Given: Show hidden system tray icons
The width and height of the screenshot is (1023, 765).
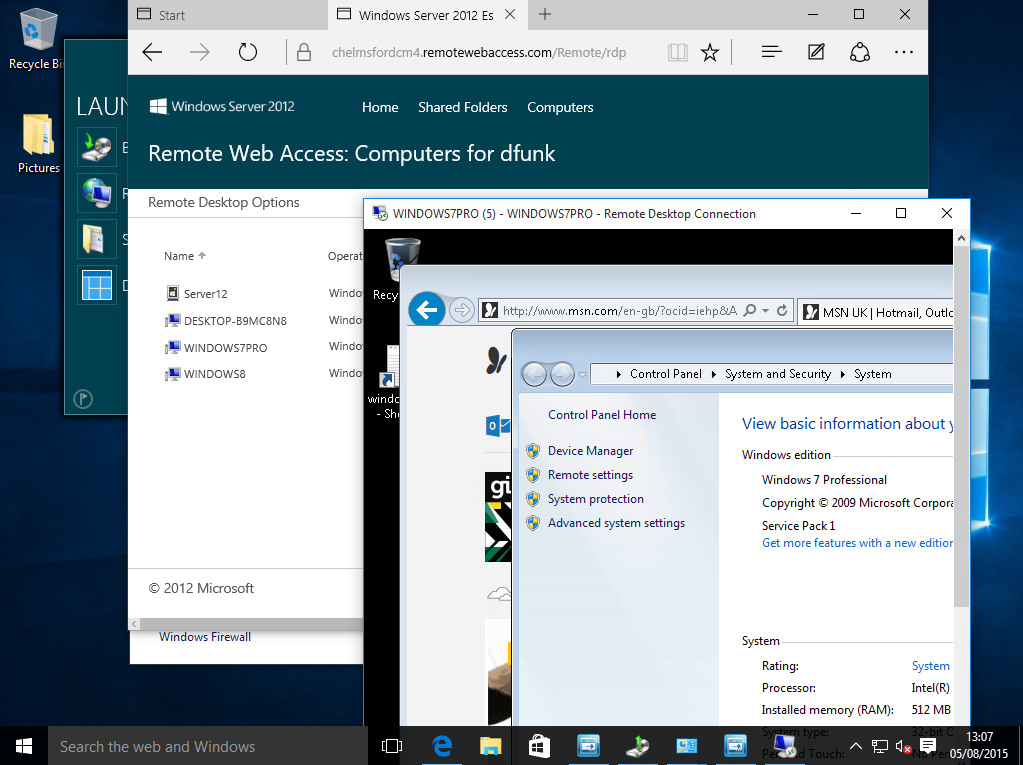Looking at the screenshot, I should 856,746.
